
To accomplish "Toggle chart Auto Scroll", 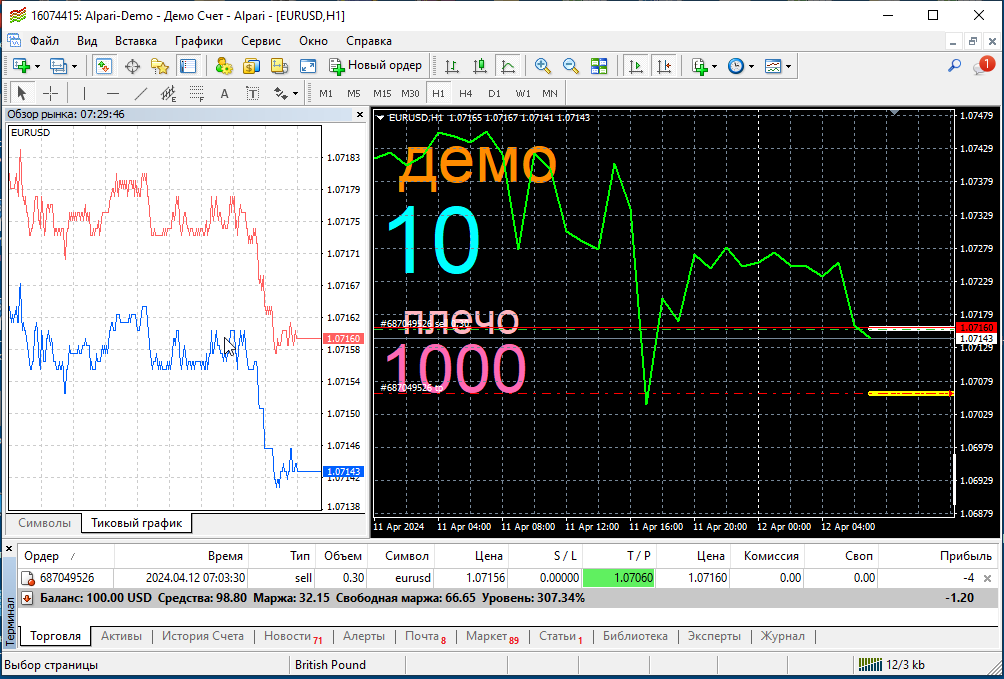I will (x=636, y=66).
